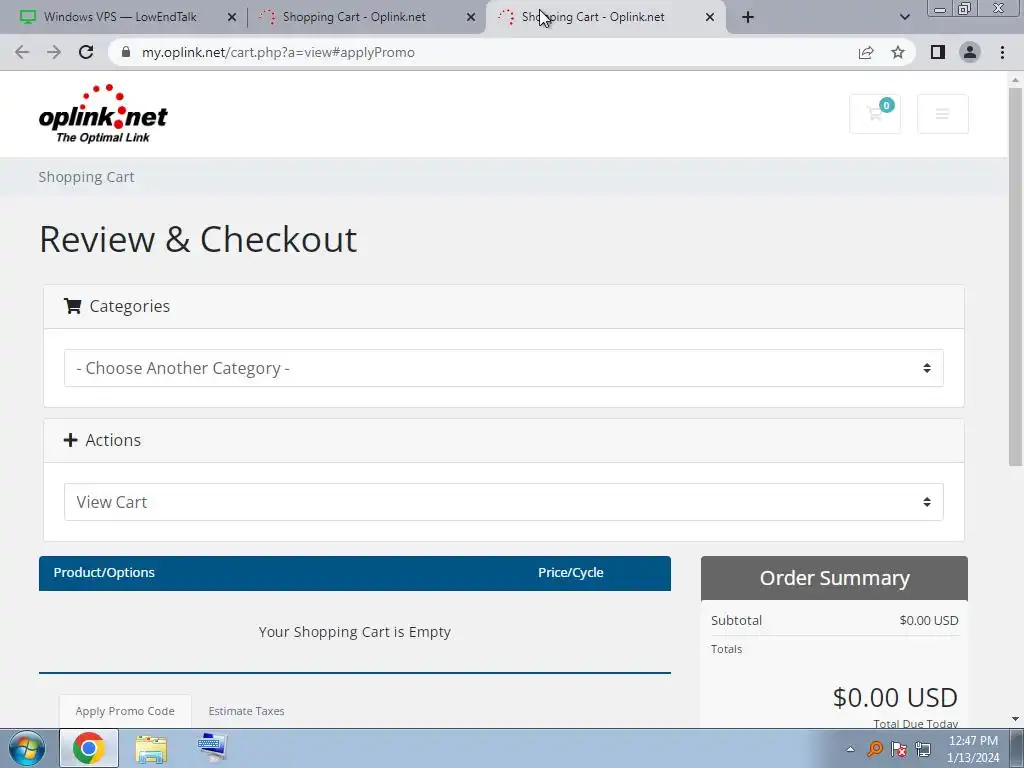Click the Order Summary header
1024x768 pixels.
[834, 578]
